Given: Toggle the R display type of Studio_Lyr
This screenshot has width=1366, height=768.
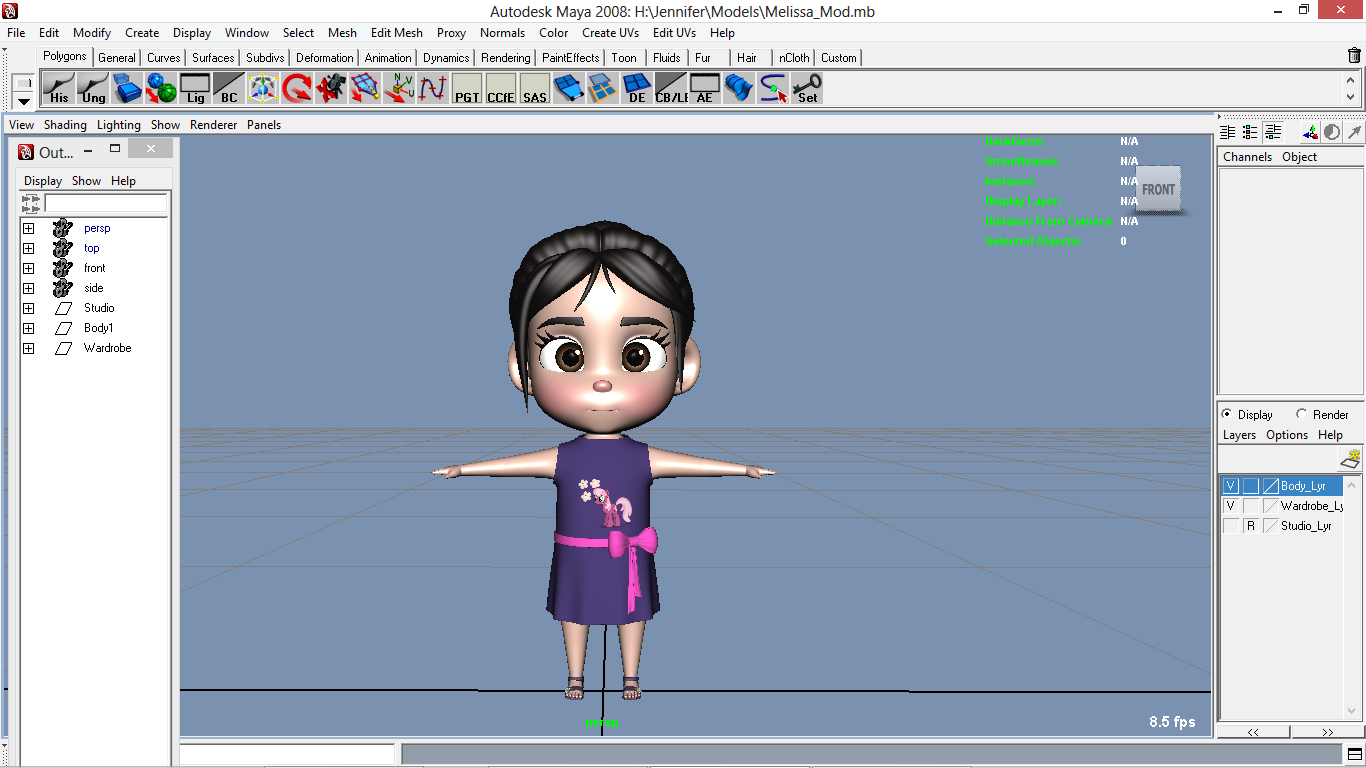Looking at the screenshot, I should tap(1250, 526).
